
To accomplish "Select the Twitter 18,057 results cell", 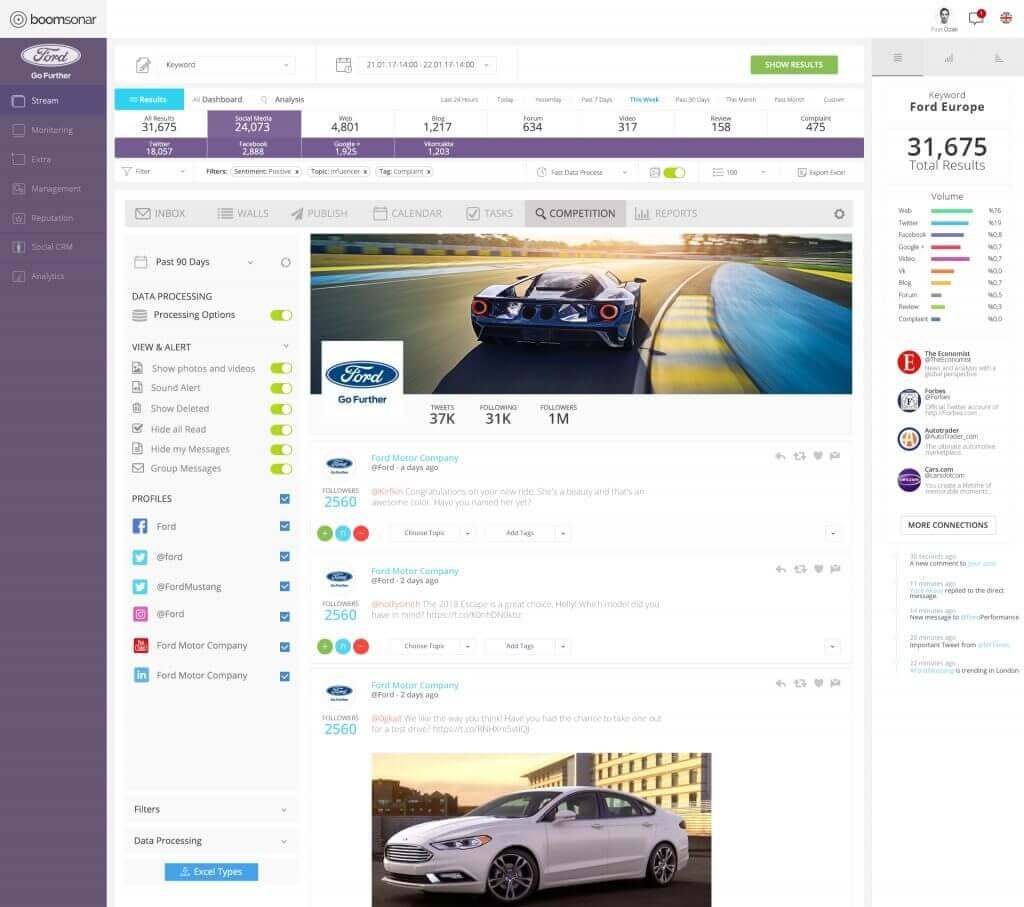I will 159,148.
